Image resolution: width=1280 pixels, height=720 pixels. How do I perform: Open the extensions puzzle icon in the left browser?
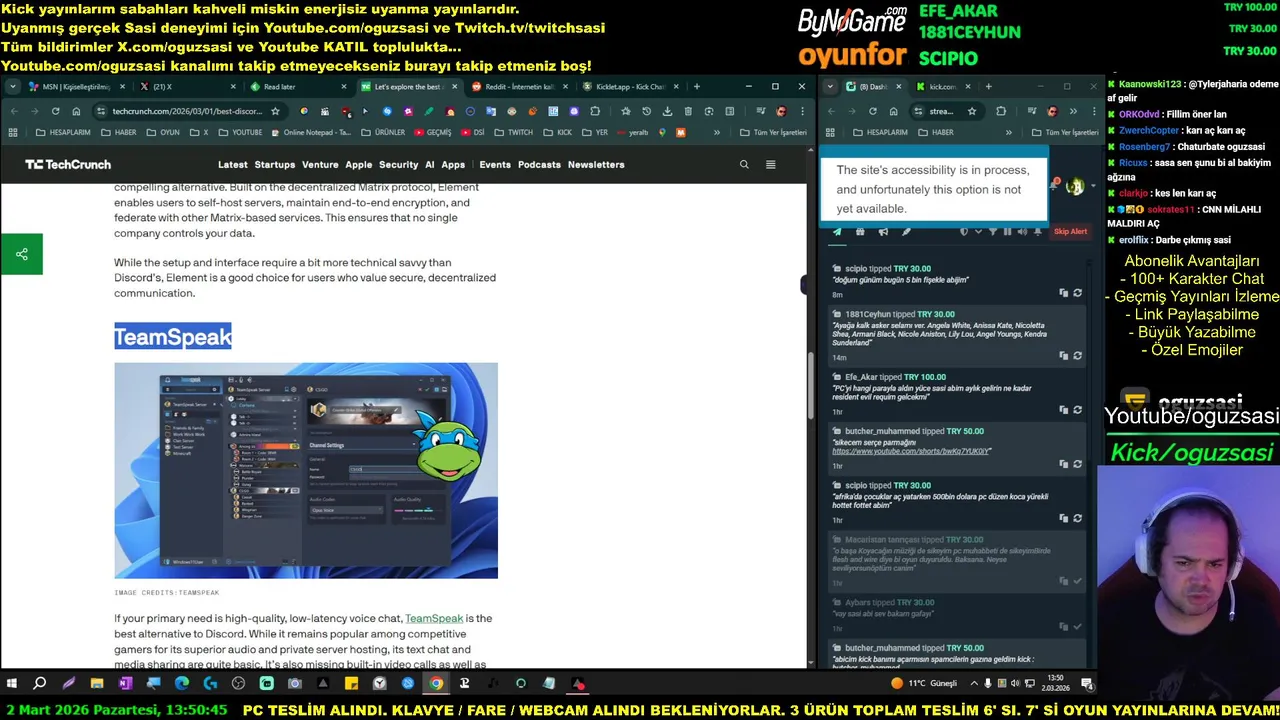click(595, 111)
